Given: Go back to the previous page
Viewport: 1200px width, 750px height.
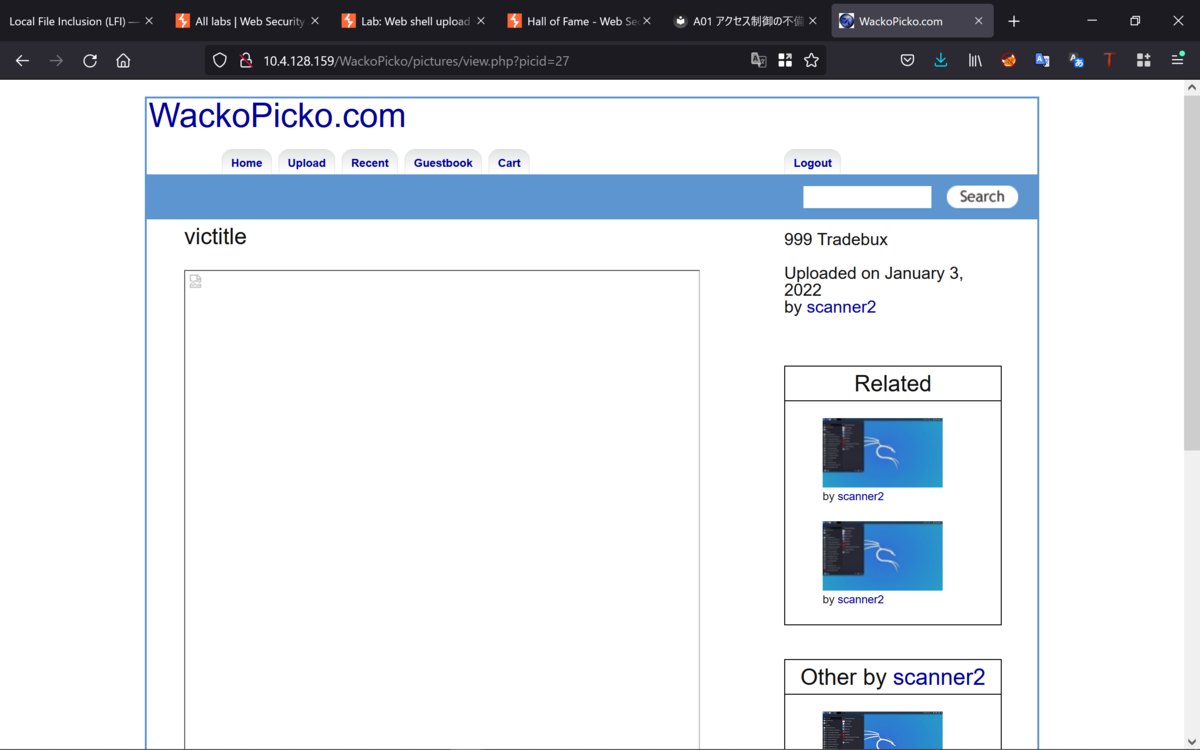Looking at the screenshot, I should pos(22,60).
